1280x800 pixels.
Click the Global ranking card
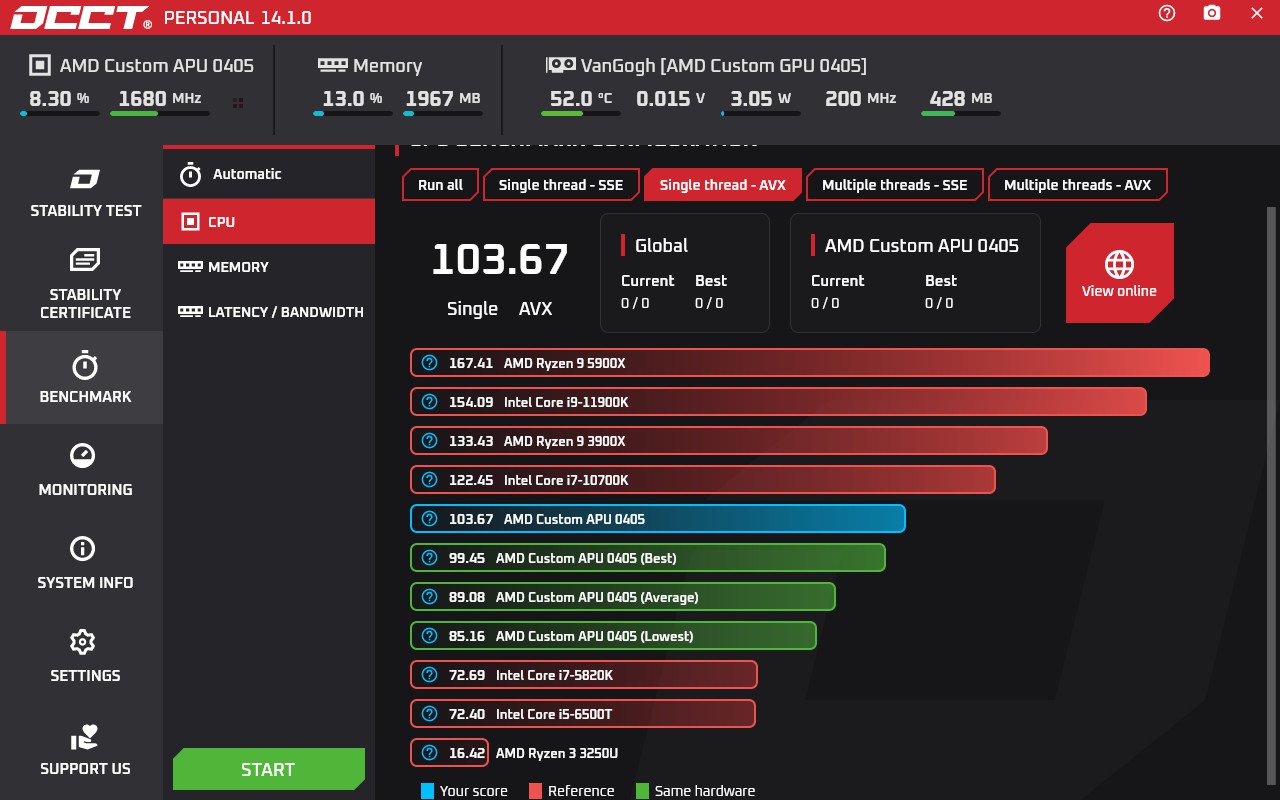point(685,273)
